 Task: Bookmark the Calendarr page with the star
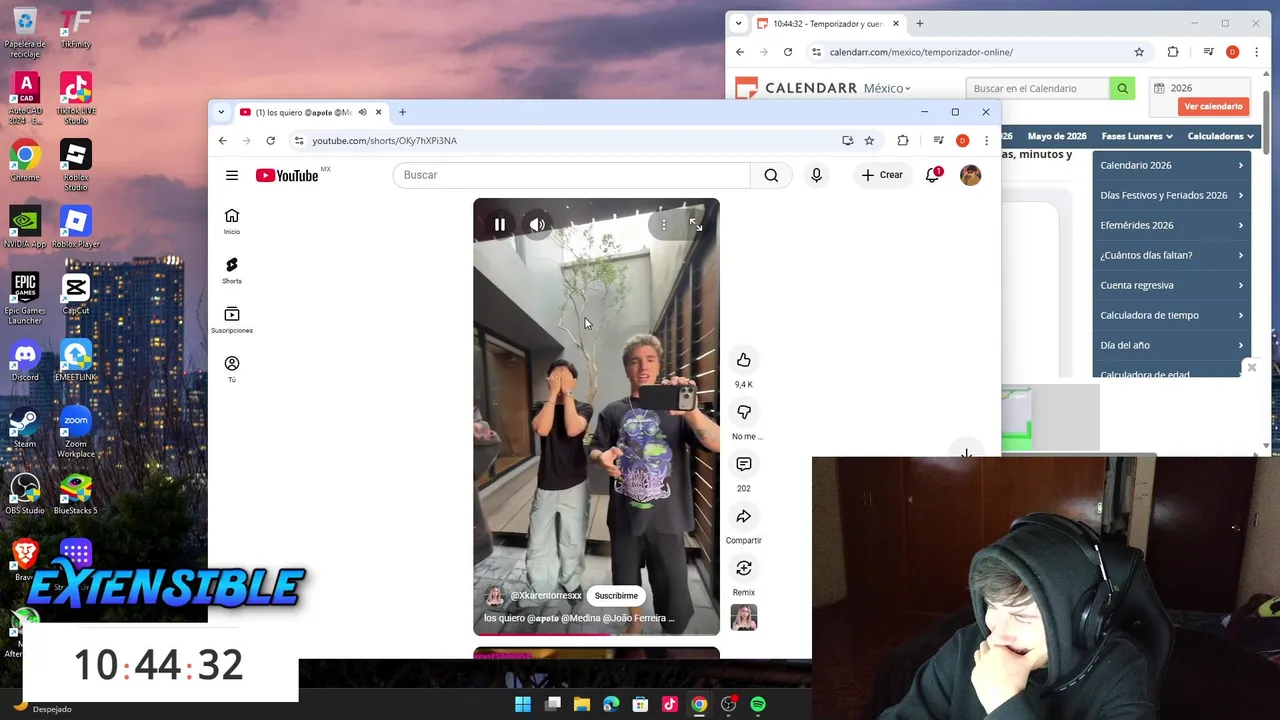click(x=1139, y=52)
